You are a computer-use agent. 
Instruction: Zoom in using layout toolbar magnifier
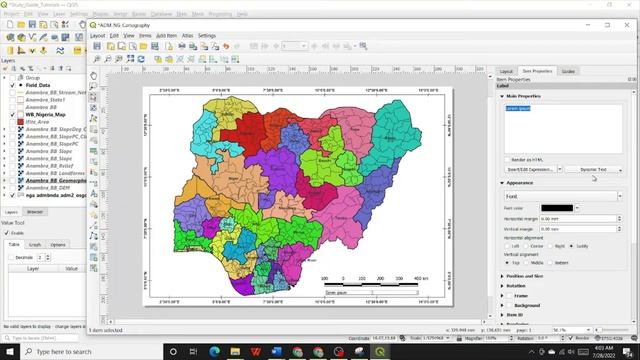click(97, 59)
